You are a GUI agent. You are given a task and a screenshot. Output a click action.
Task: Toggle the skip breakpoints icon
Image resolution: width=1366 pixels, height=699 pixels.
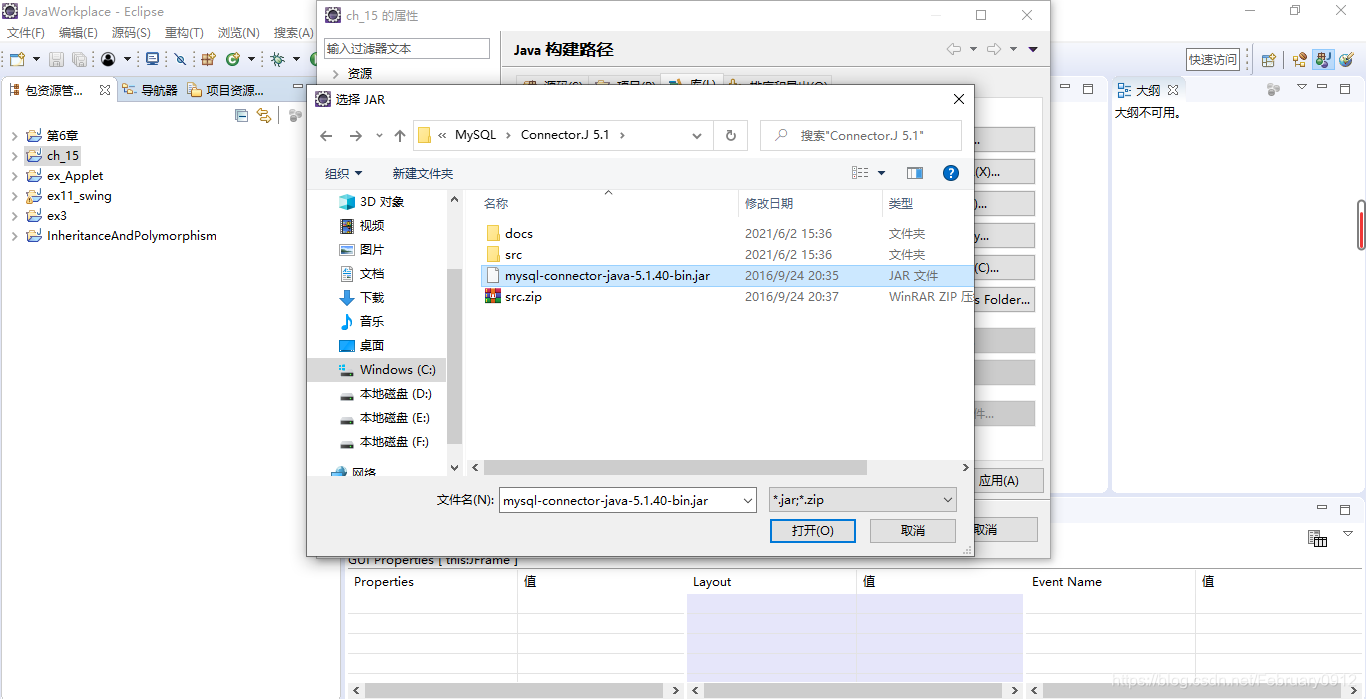click(x=181, y=59)
